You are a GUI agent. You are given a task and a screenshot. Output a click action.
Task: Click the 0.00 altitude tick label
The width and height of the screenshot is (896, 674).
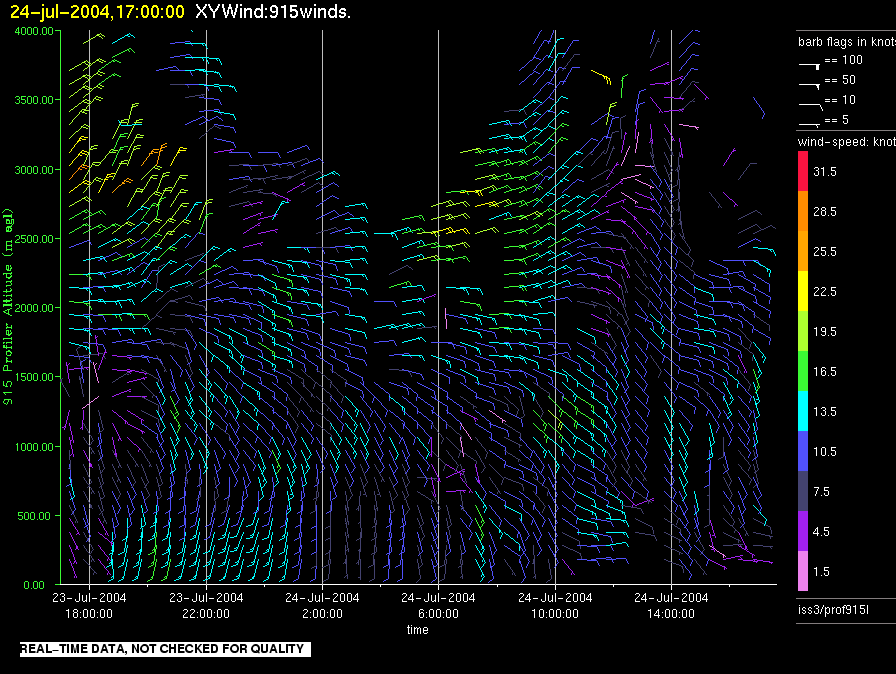point(34,585)
